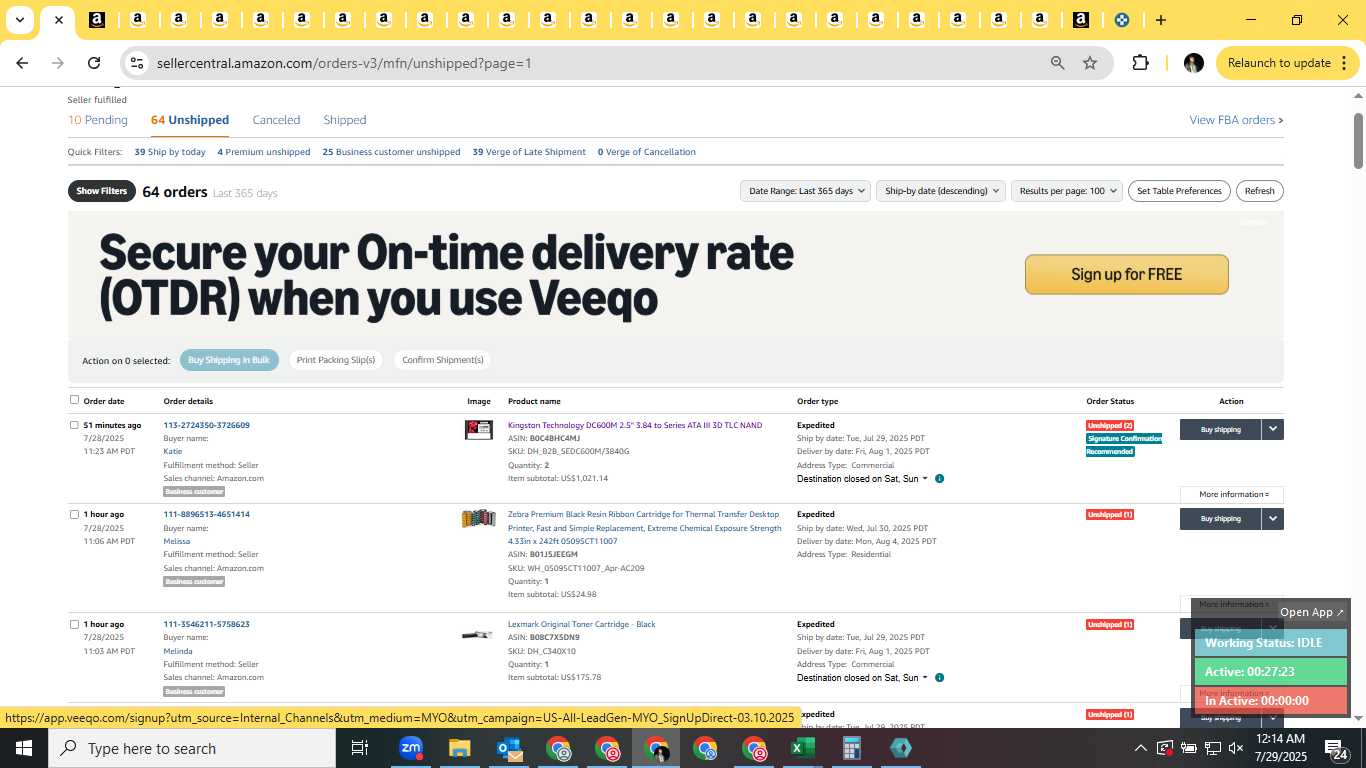Switch to the 64 Unshipped tab
Screen dimensions: 1366x768
click(190, 120)
